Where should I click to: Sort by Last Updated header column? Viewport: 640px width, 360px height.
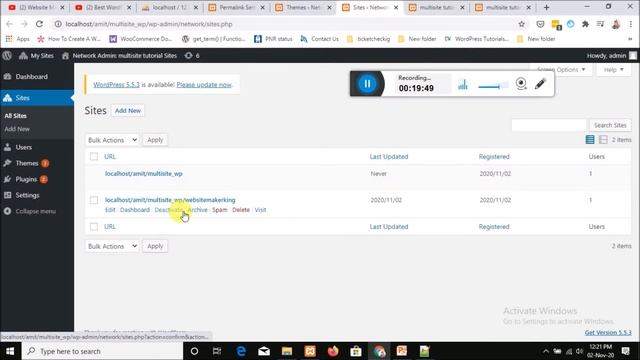tap(389, 157)
